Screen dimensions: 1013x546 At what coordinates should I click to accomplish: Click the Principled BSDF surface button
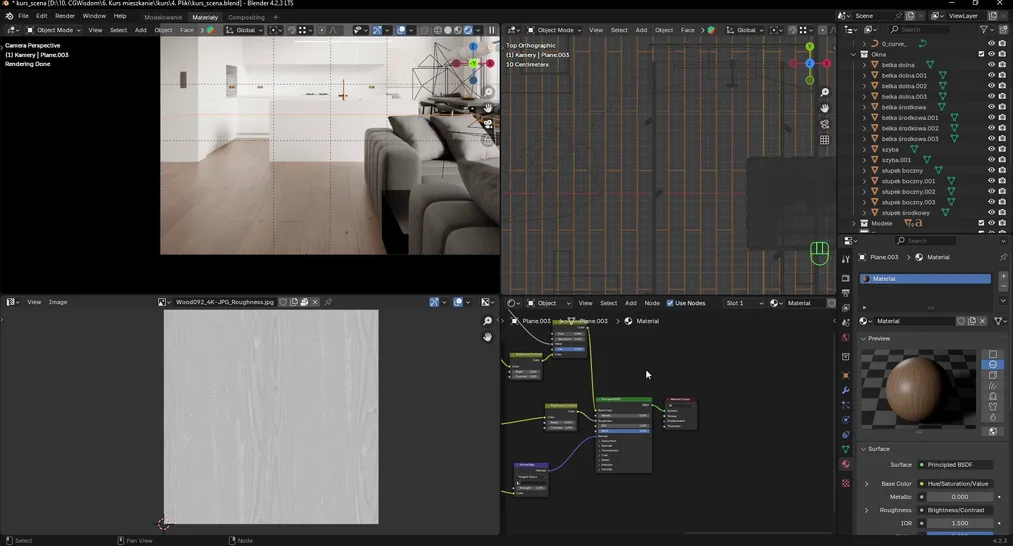[x=955, y=464]
